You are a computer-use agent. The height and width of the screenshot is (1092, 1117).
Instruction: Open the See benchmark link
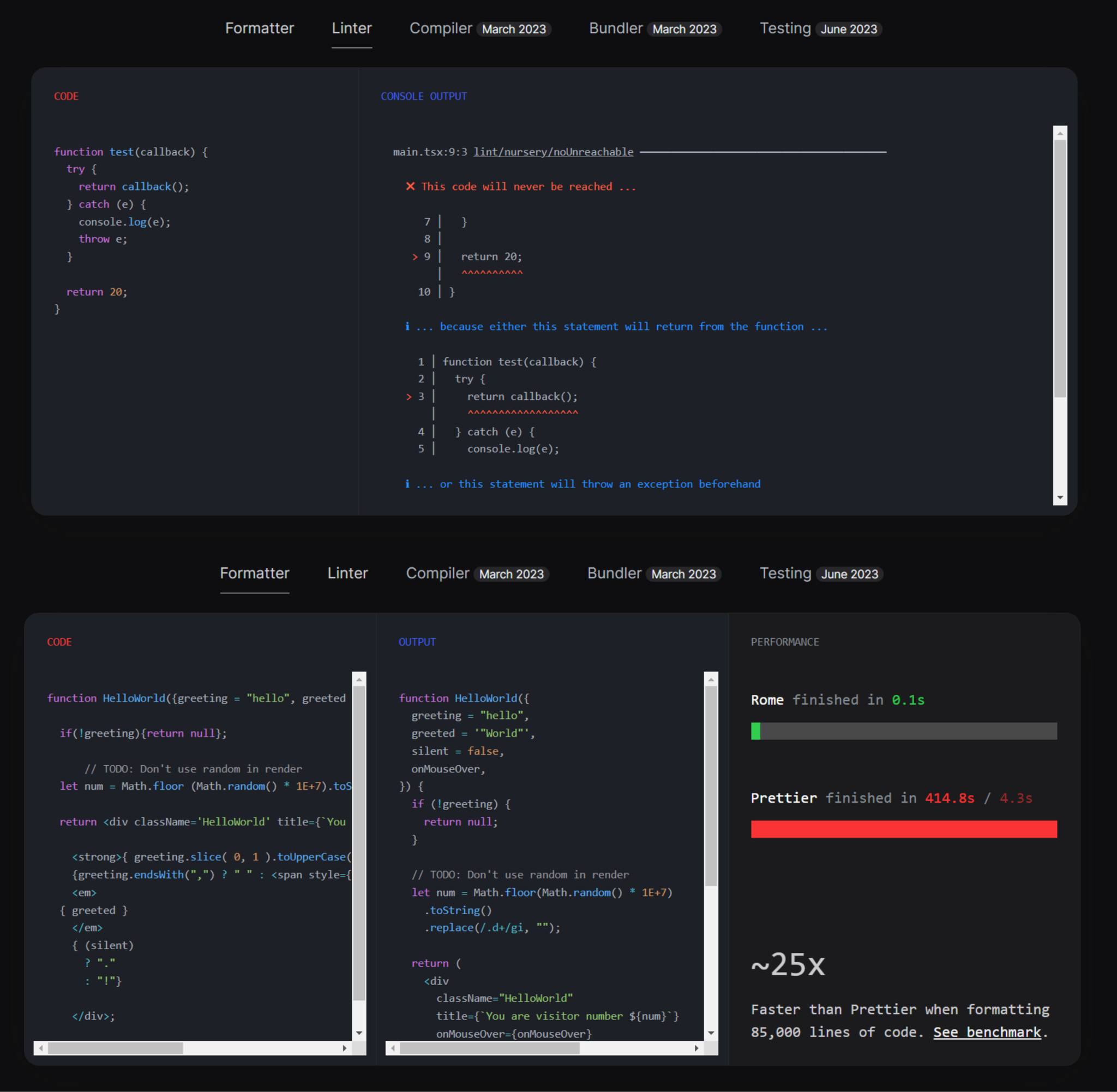pyautogui.click(x=987, y=1032)
